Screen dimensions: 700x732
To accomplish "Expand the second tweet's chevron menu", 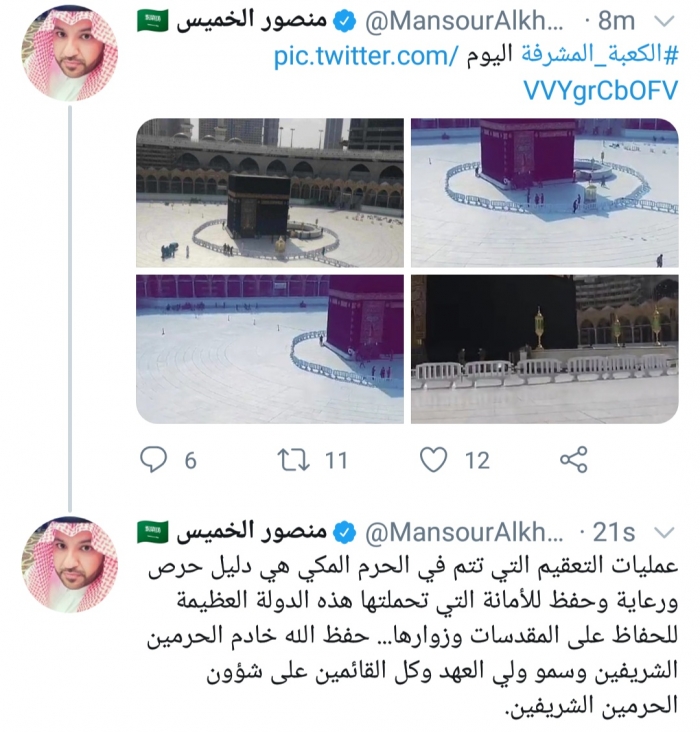I will pos(665,533).
